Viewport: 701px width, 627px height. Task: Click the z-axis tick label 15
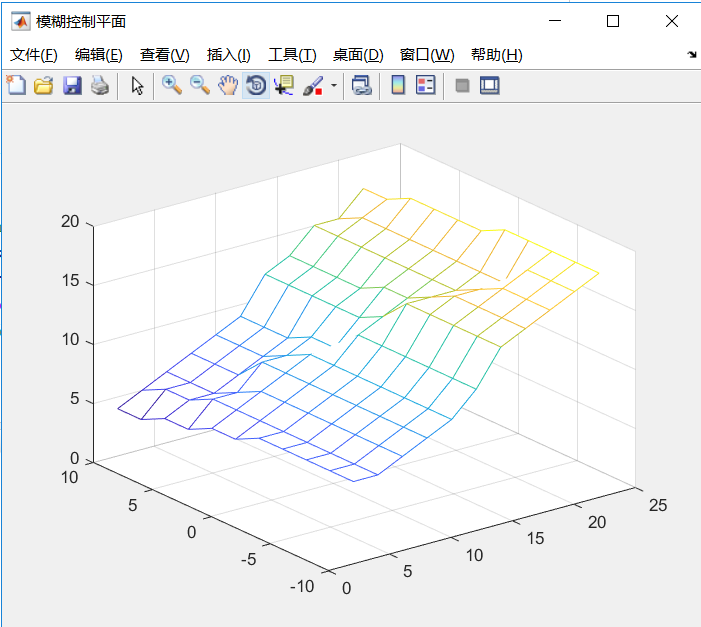pyautogui.click(x=70, y=280)
